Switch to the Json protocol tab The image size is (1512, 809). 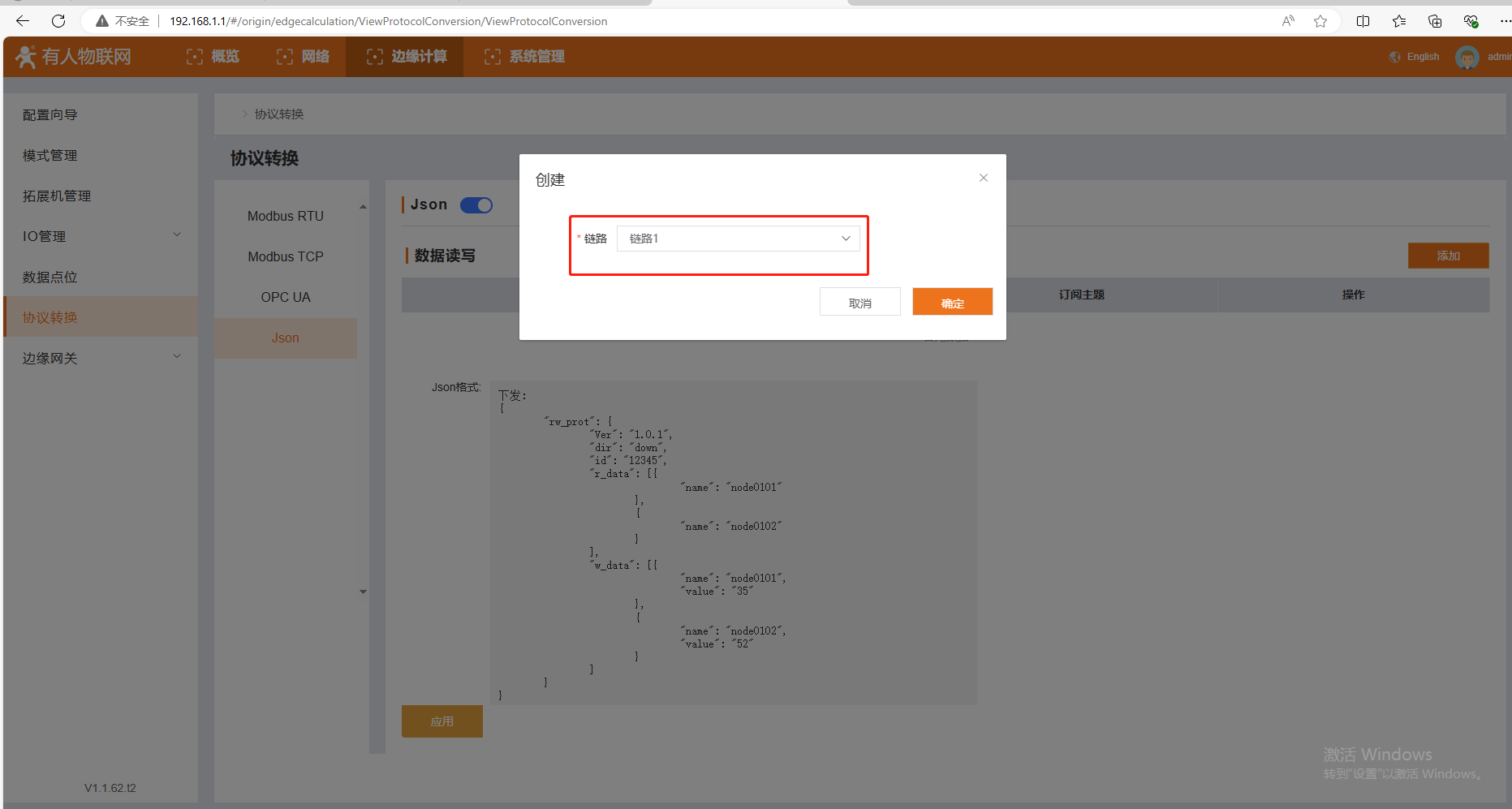286,338
